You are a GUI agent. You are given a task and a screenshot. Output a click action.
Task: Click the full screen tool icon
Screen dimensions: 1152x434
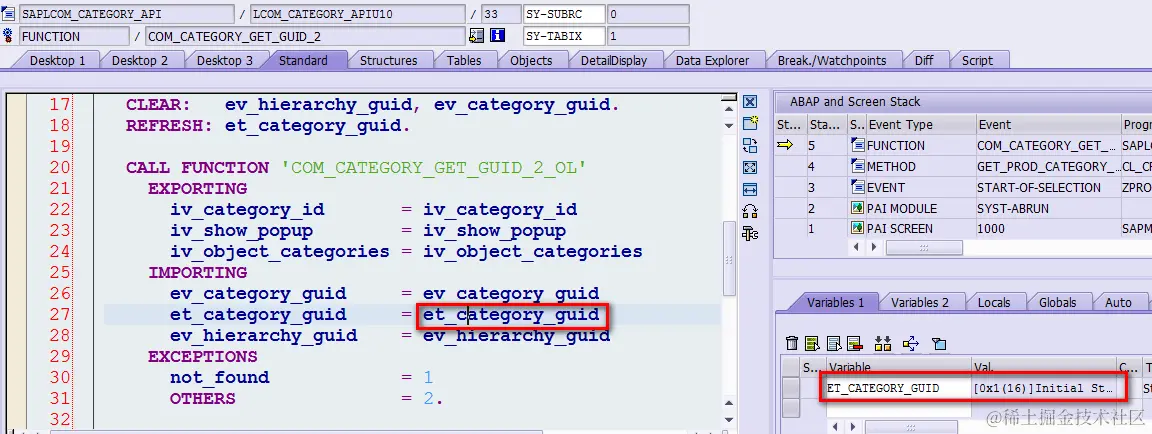750,167
